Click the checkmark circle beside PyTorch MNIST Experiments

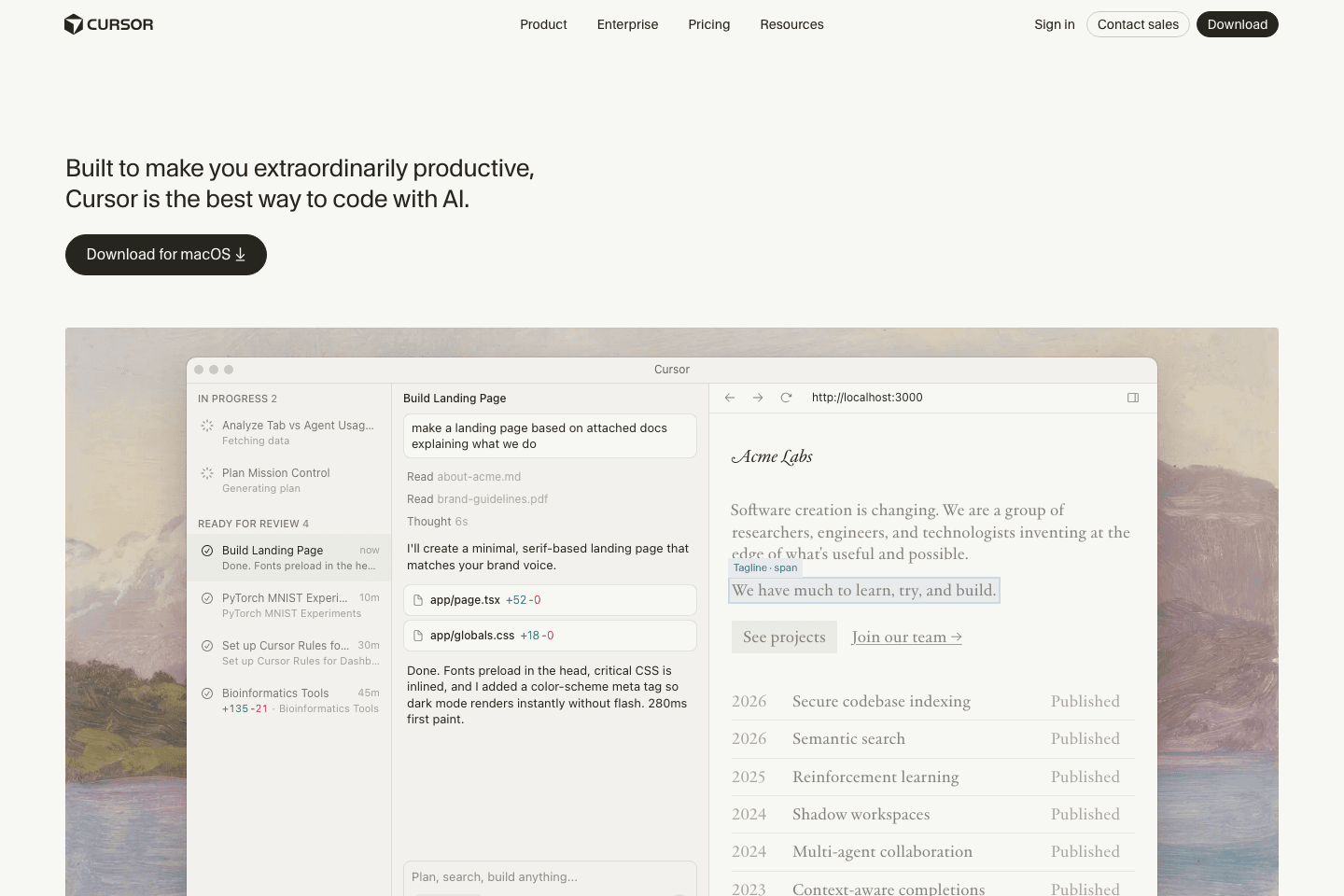coord(207,598)
